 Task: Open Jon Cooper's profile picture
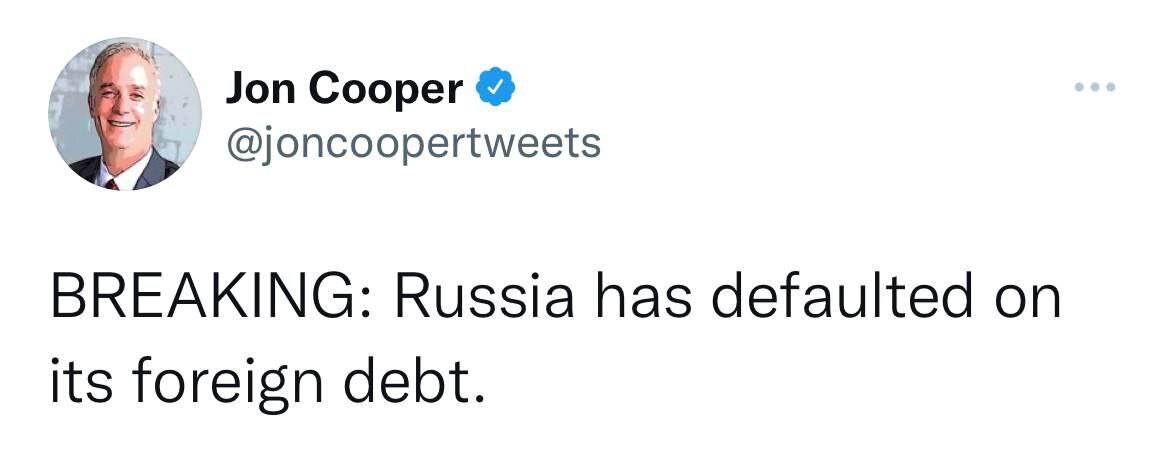124,113
